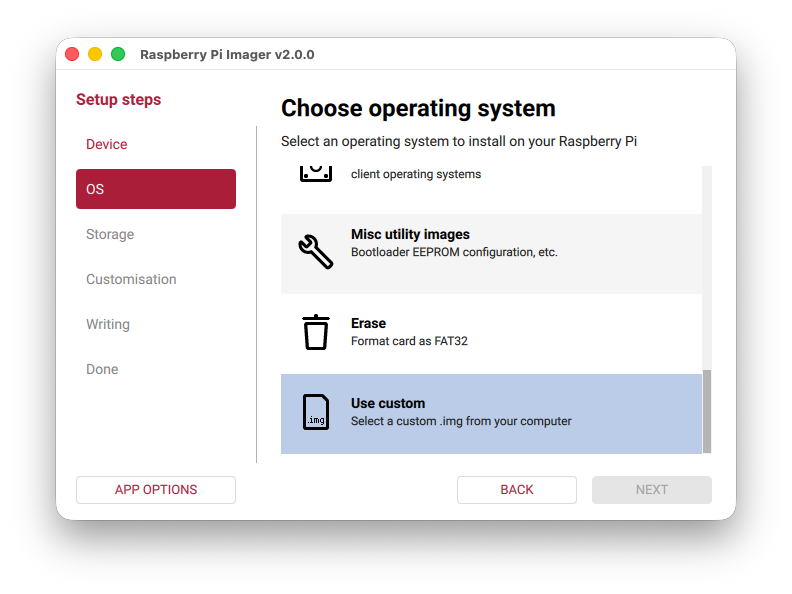Click the trash can Erase icon
This screenshot has width=792, height=594.
tap(316, 332)
